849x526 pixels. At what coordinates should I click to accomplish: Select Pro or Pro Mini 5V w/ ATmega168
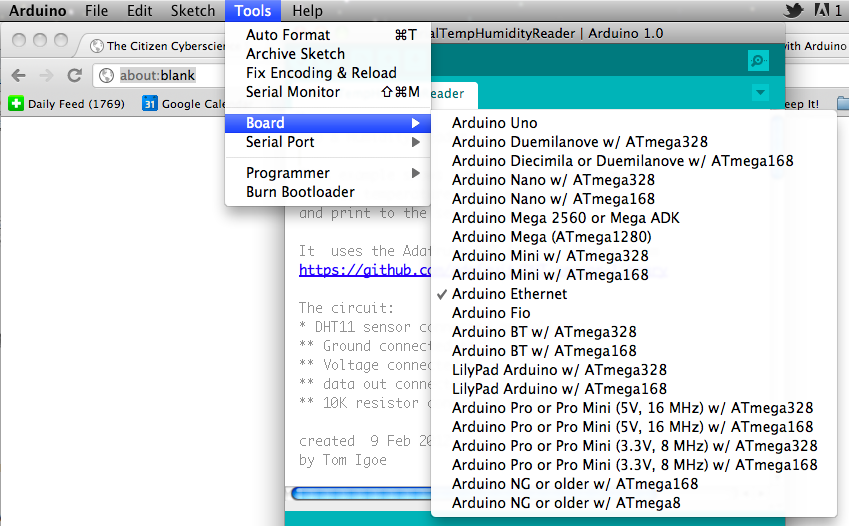pos(634,426)
